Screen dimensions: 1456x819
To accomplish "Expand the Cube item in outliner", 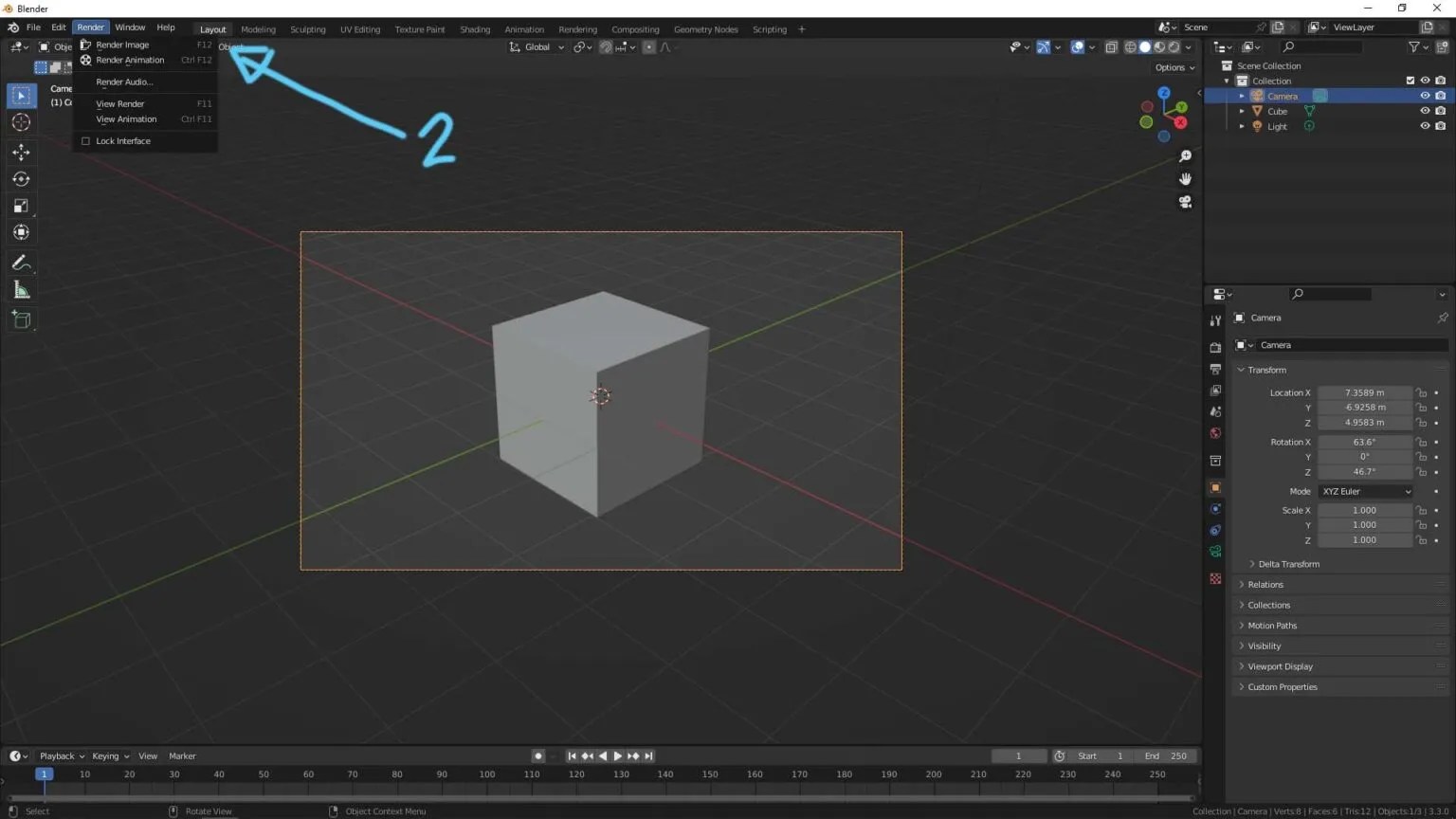I will click(x=1242, y=111).
